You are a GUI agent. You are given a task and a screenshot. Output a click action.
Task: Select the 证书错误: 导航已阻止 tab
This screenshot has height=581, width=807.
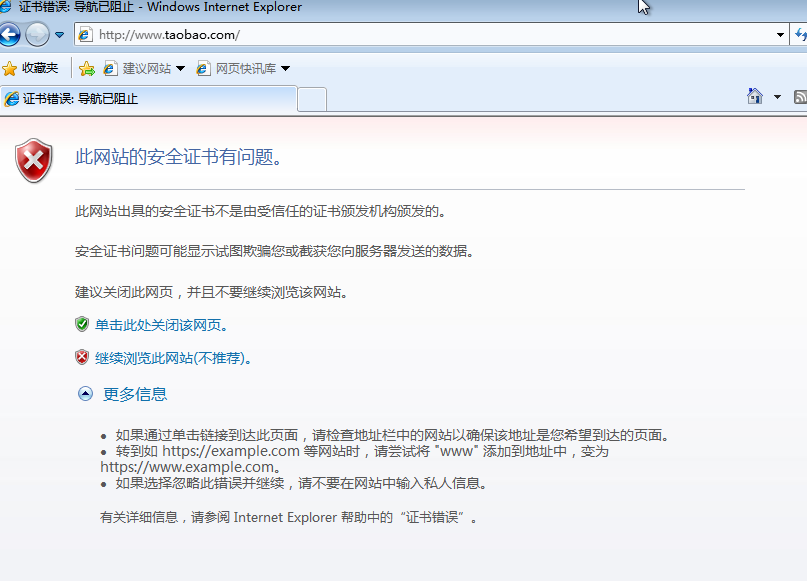click(149, 98)
